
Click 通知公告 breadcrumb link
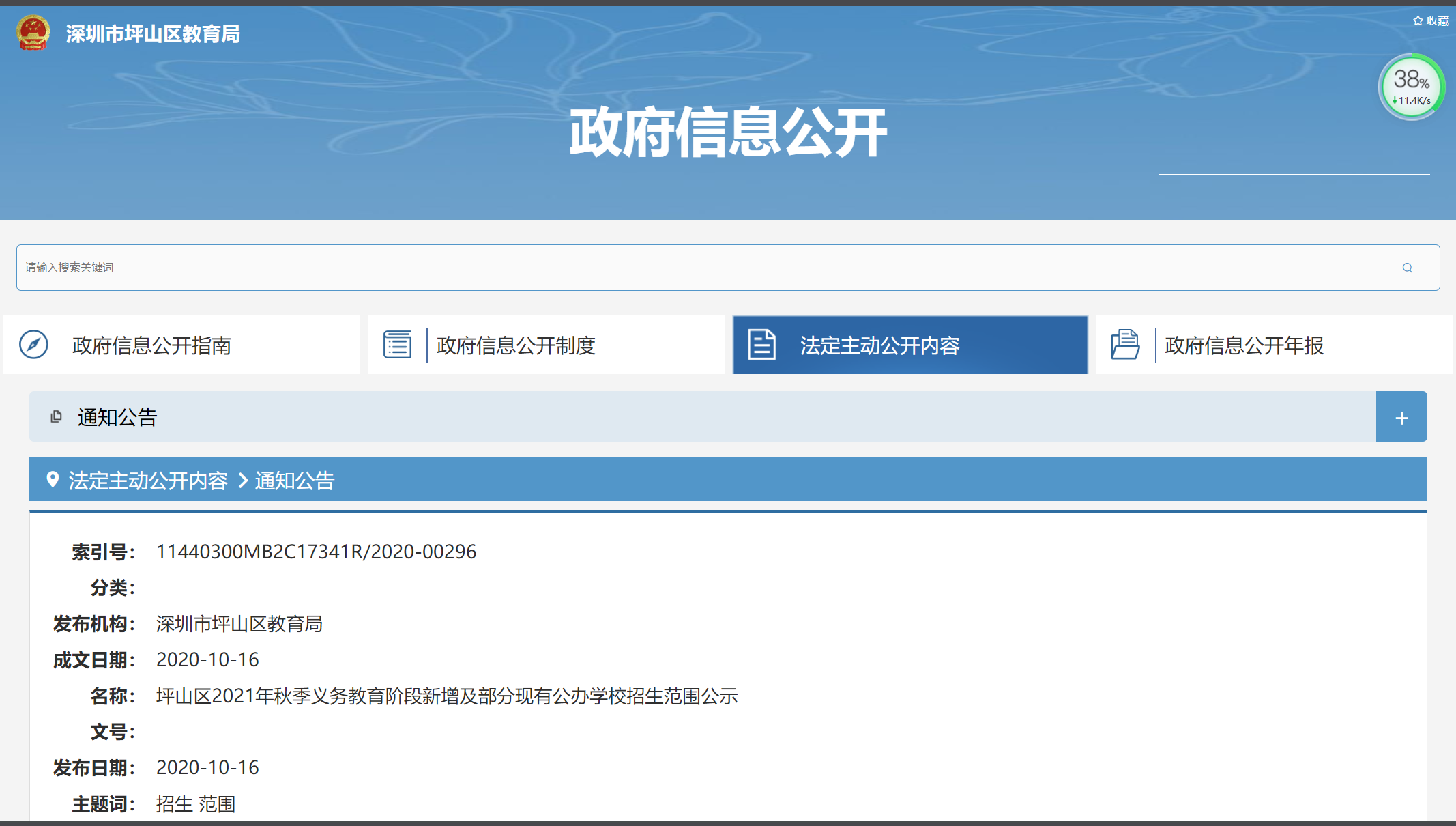point(295,481)
